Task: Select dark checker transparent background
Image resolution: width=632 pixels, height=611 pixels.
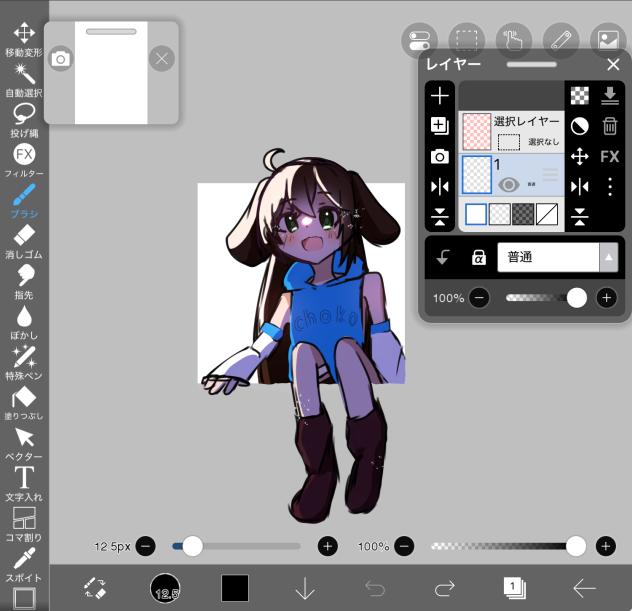Action: (x=523, y=214)
